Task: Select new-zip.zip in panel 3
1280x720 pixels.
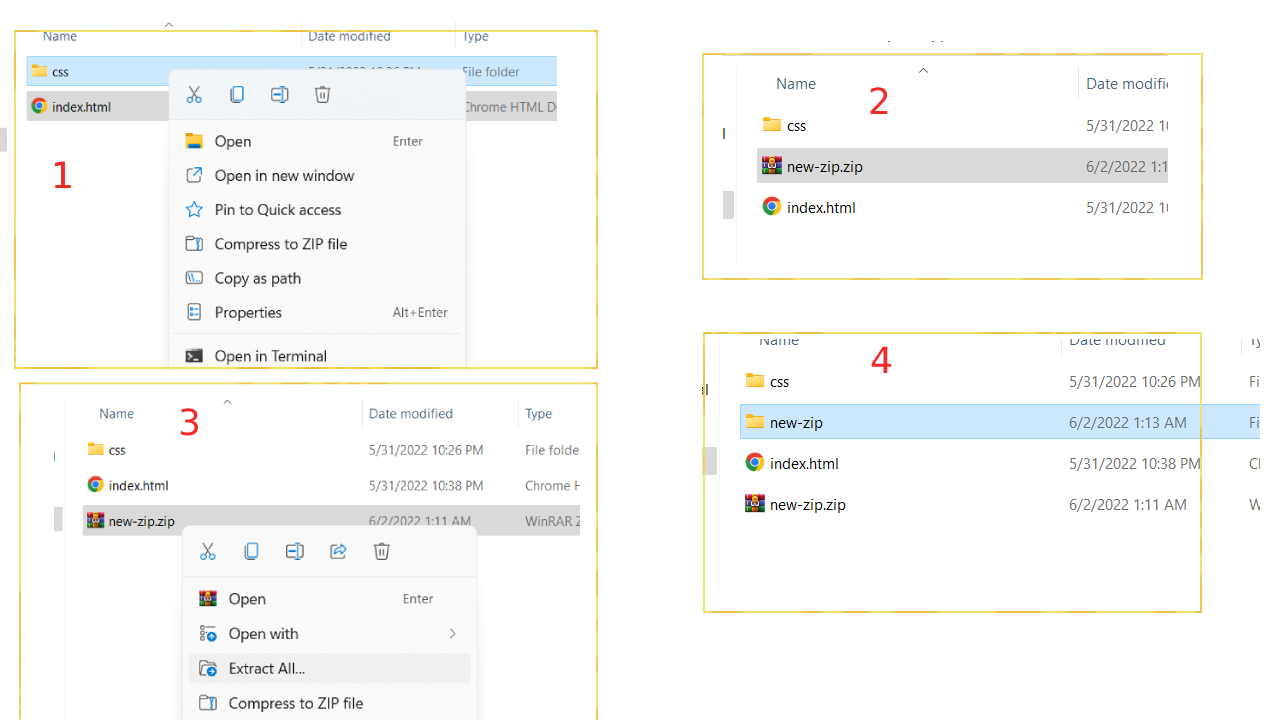Action: coord(331,520)
